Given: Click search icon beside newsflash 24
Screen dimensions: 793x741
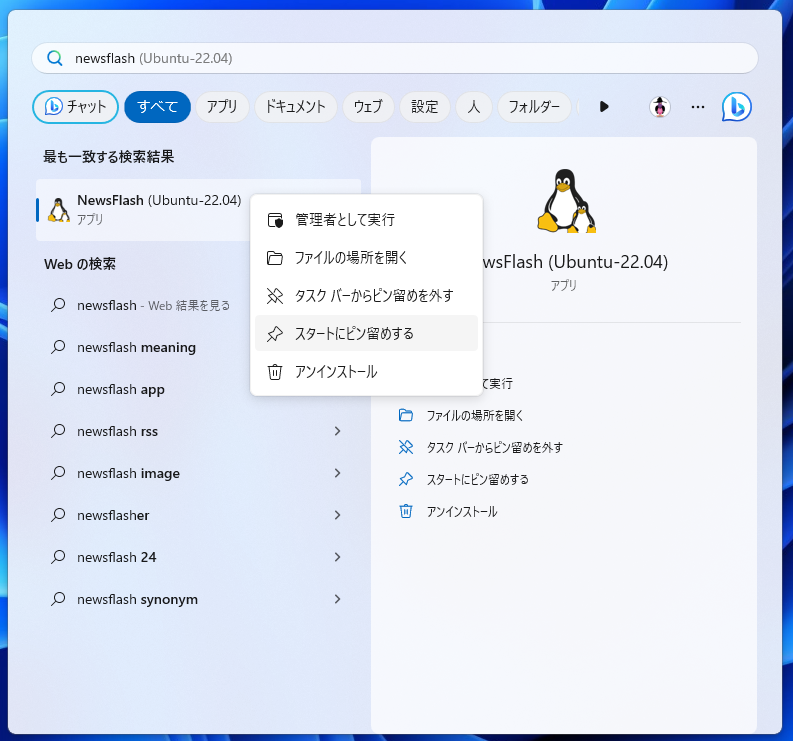Looking at the screenshot, I should pyautogui.click(x=58, y=557).
